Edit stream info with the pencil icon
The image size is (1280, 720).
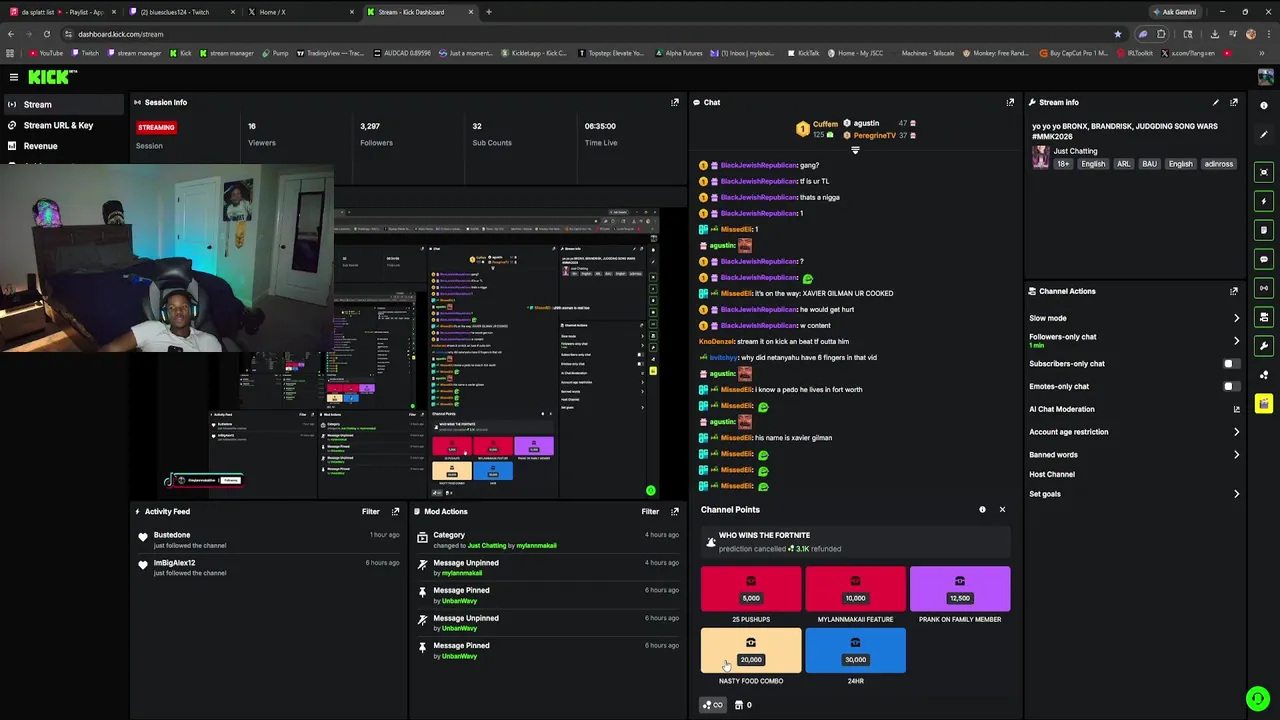coord(1216,102)
